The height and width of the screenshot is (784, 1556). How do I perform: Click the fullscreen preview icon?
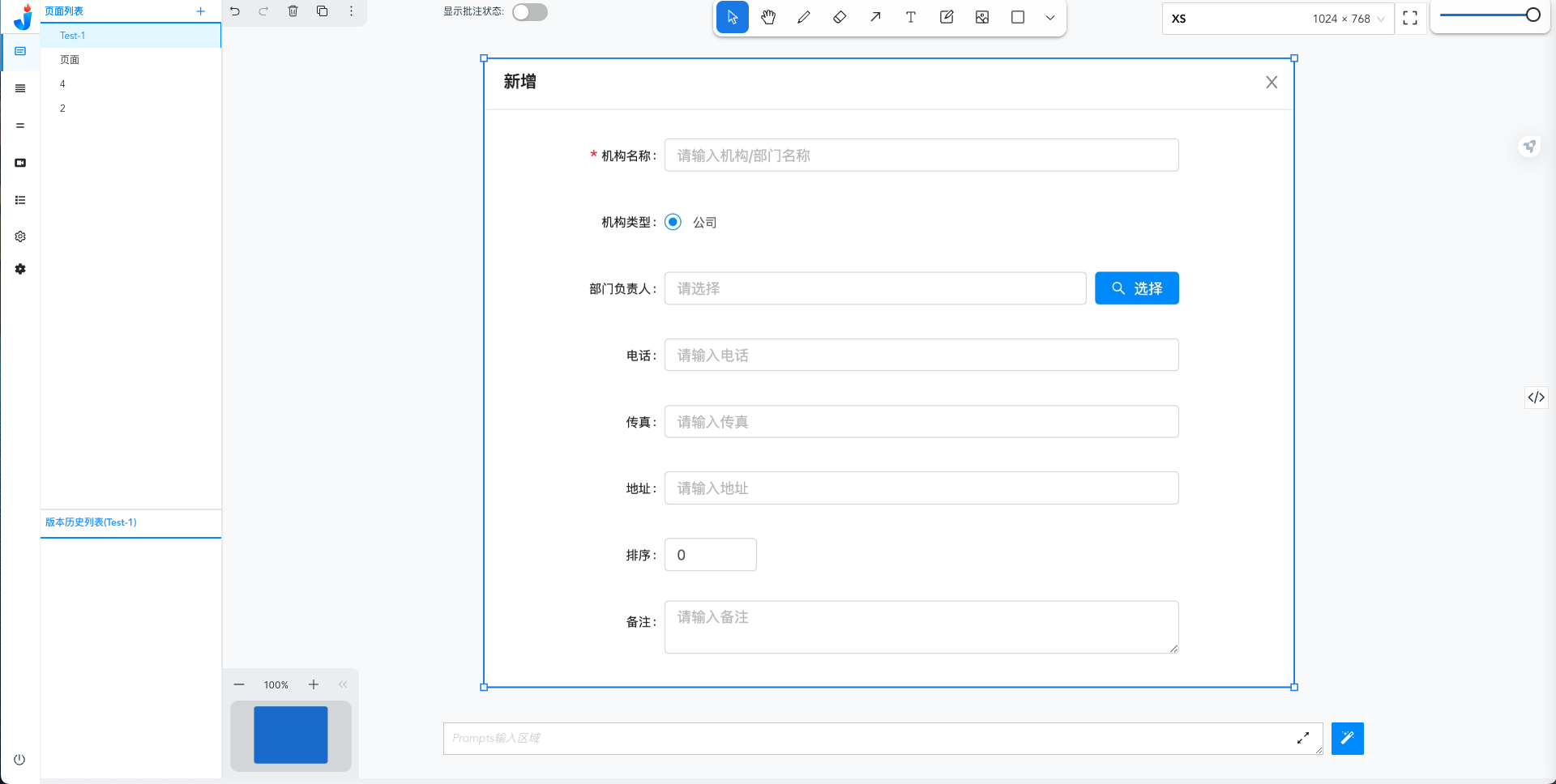[x=1410, y=18]
